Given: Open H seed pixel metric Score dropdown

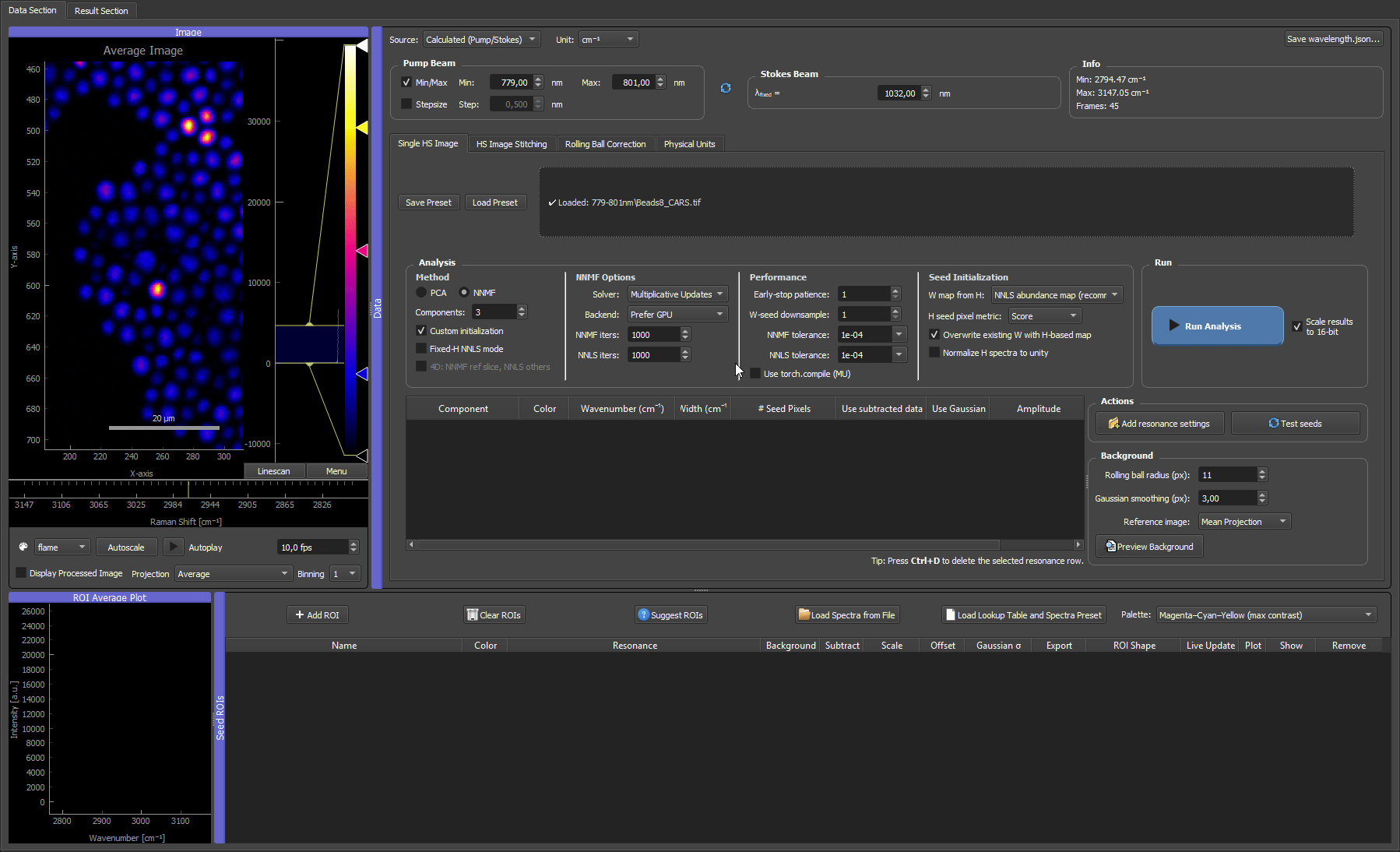Looking at the screenshot, I should pyautogui.click(x=1045, y=316).
